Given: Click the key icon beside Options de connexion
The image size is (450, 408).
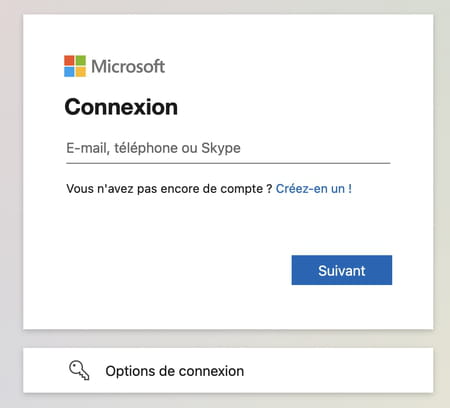Looking at the screenshot, I should (x=79, y=370).
